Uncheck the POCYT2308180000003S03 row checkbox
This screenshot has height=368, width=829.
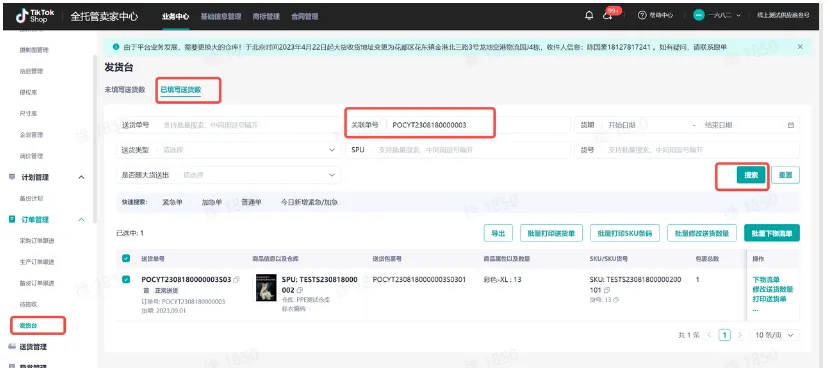126,280
